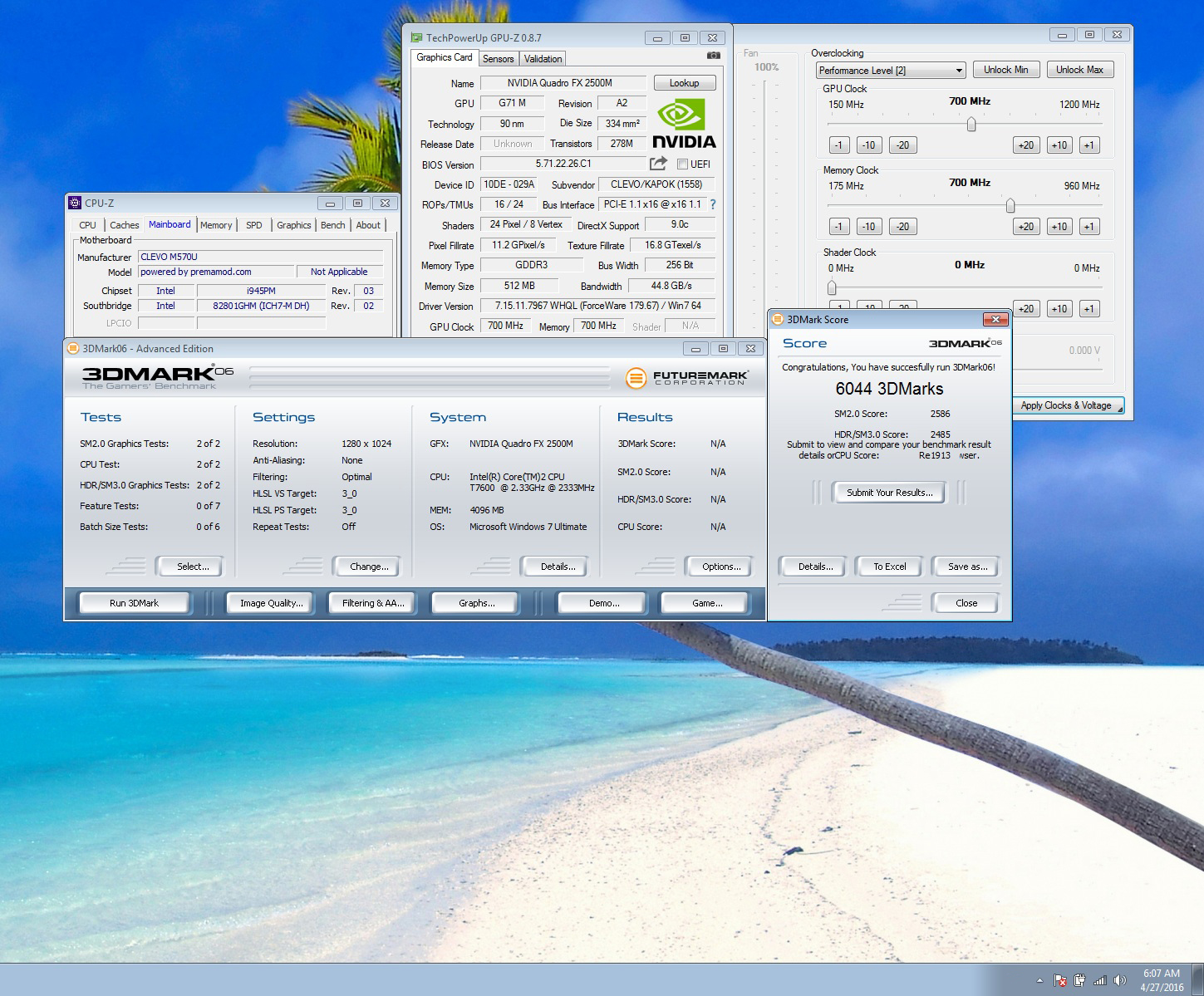The image size is (1204, 996).
Task: Click To Excel button
Action: pyautogui.click(x=890, y=567)
